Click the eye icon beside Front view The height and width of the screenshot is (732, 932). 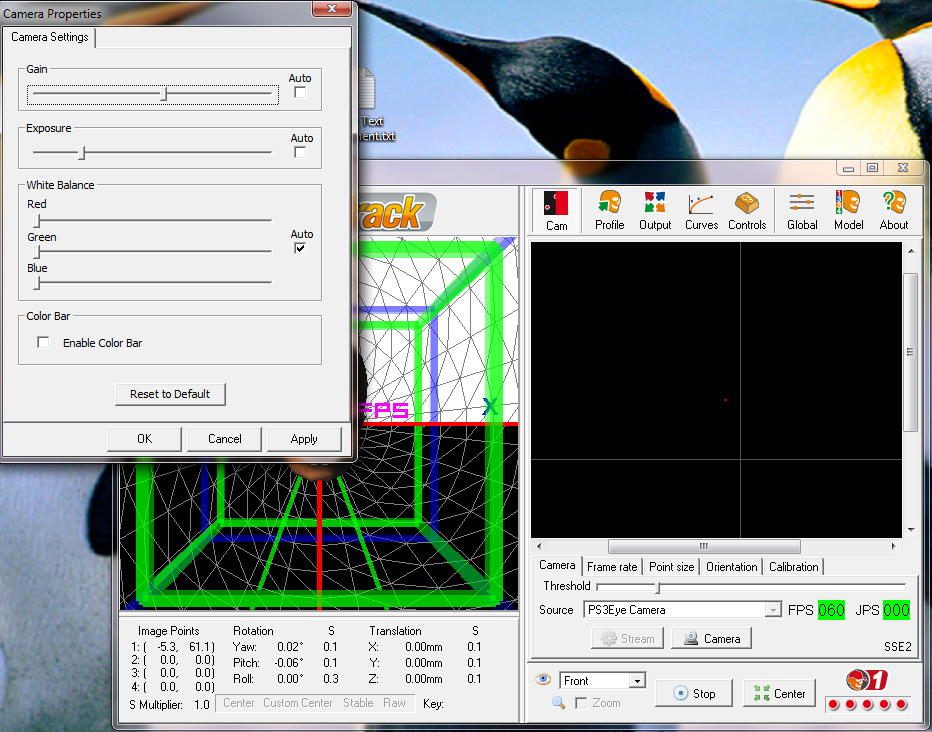543,679
